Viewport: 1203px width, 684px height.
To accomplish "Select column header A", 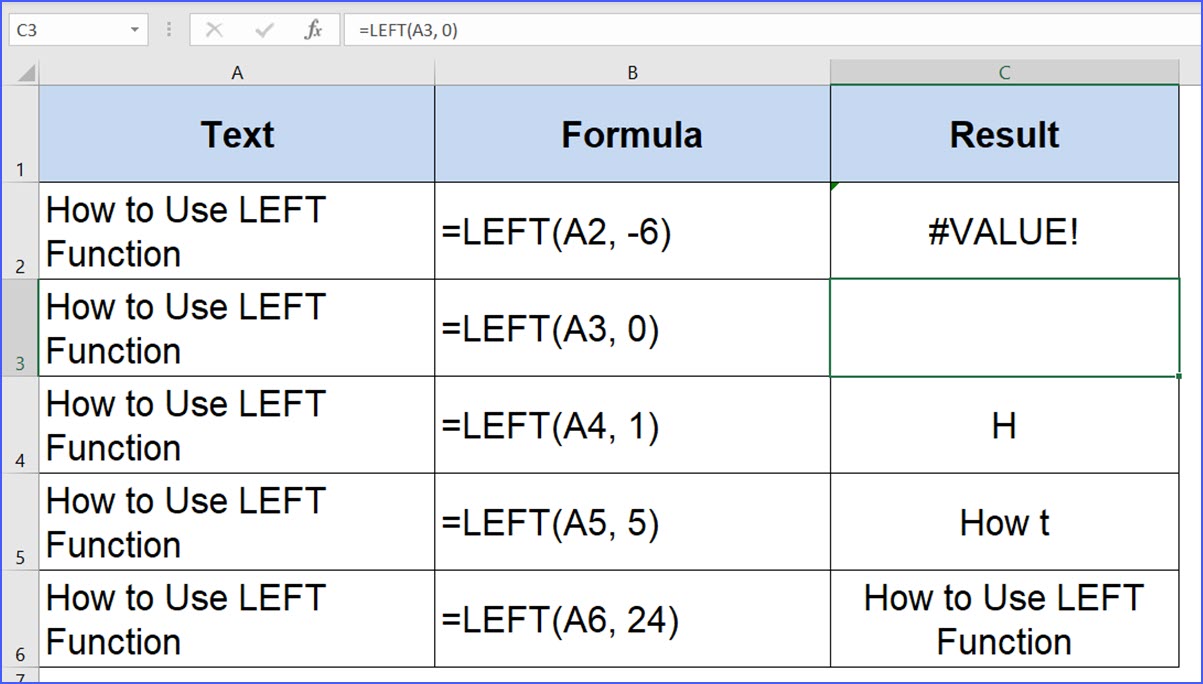I will 237,72.
